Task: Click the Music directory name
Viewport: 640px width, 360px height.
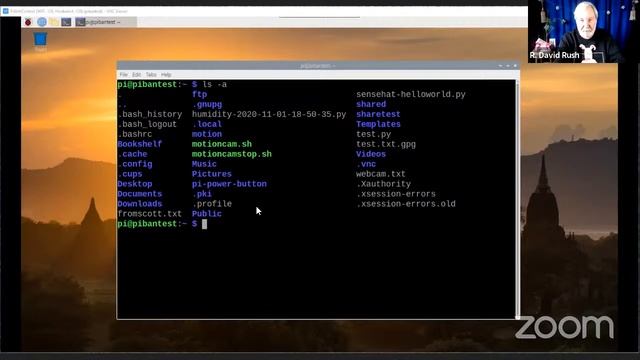Action: coord(204,164)
